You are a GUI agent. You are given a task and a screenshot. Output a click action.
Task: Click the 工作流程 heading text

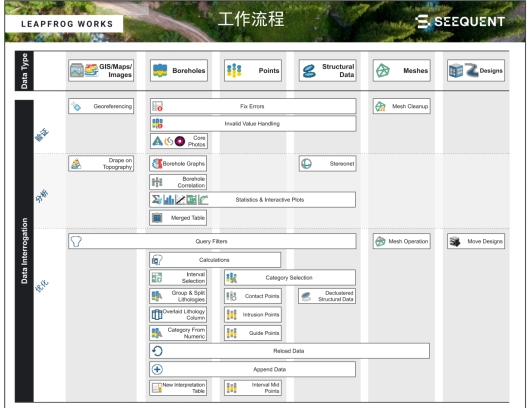[251, 19]
